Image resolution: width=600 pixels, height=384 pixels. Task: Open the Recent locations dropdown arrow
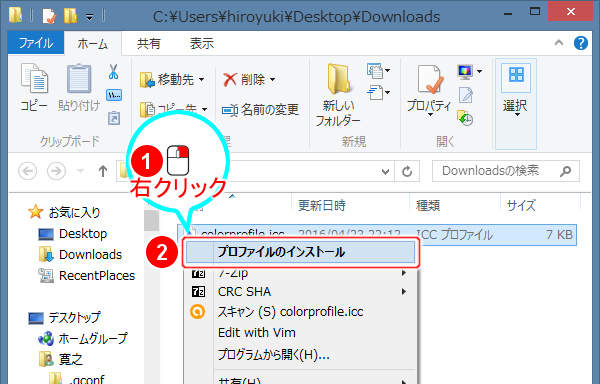(x=80, y=171)
